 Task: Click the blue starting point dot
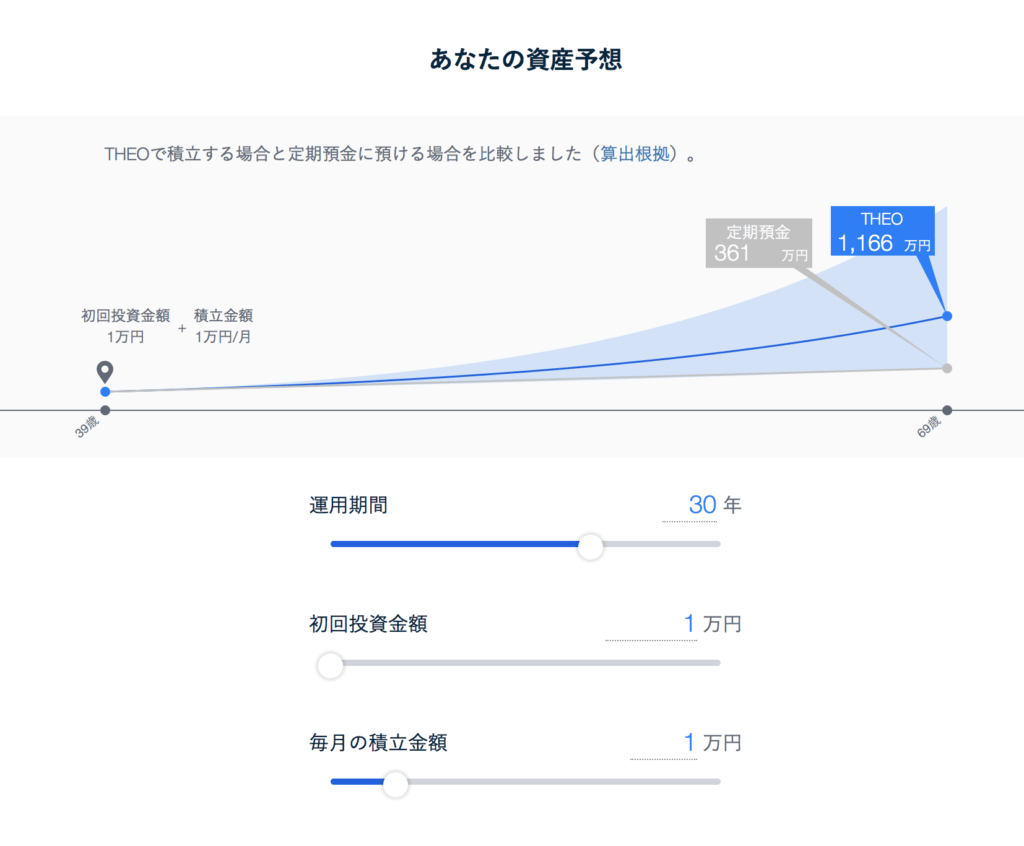click(x=105, y=392)
